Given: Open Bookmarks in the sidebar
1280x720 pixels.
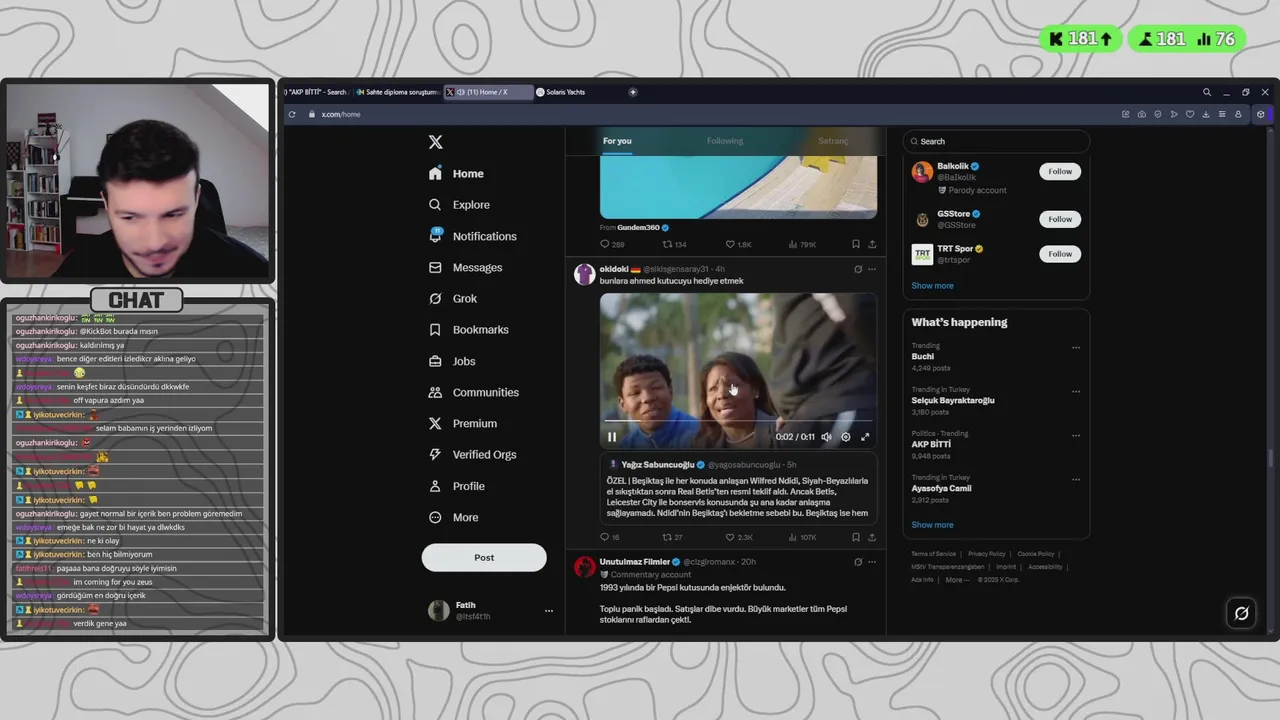Looking at the screenshot, I should pos(468,329).
